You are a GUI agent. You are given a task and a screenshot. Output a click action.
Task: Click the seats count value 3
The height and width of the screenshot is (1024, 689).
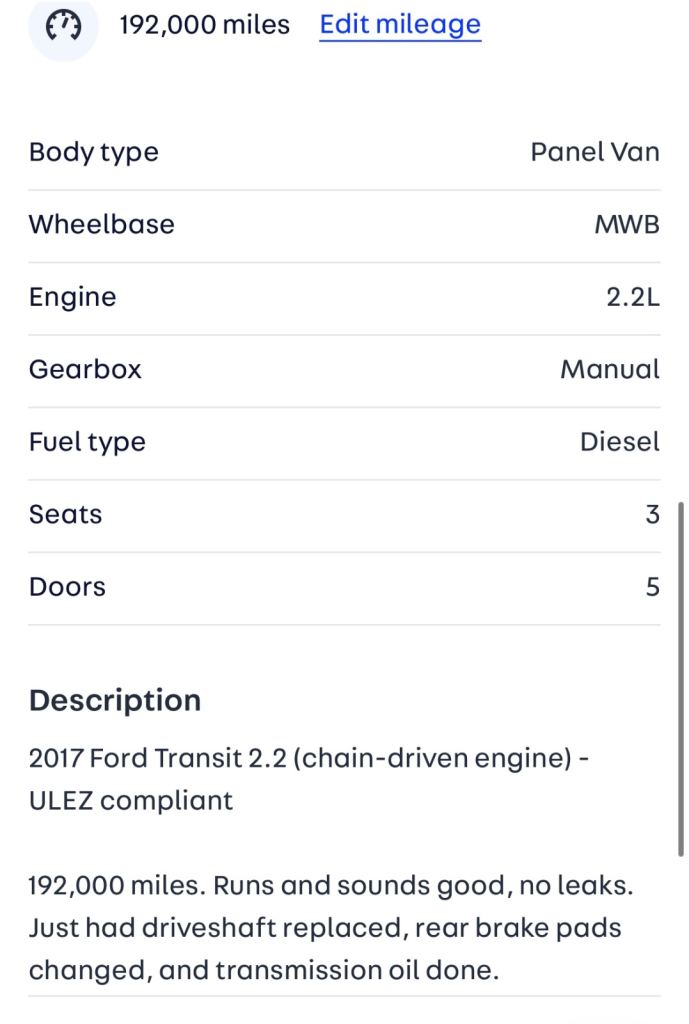653,514
